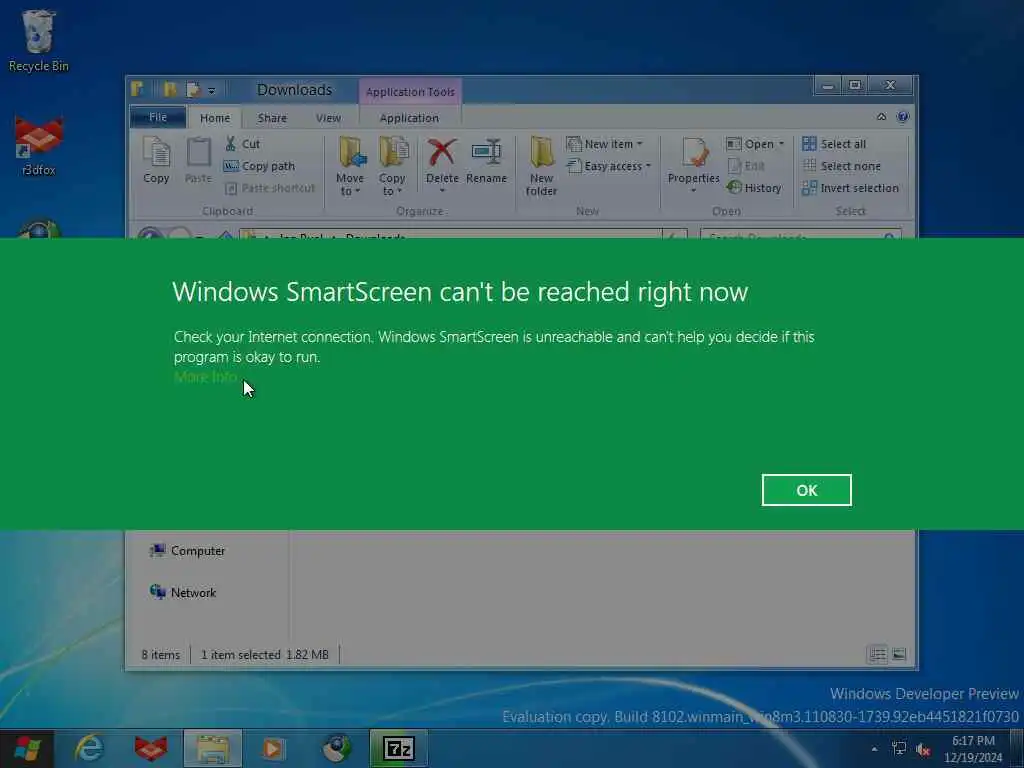Collapse the ribbon with chevron icon
The height and width of the screenshot is (768, 1024).
pyautogui.click(x=882, y=117)
